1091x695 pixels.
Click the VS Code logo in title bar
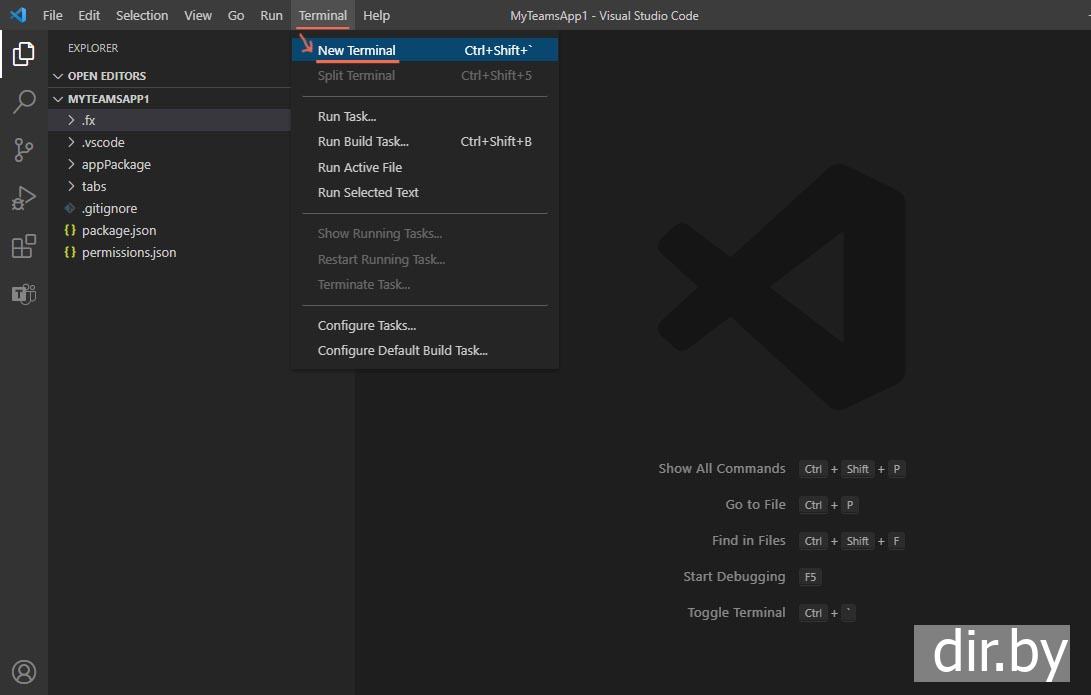(x=18, y=15)
